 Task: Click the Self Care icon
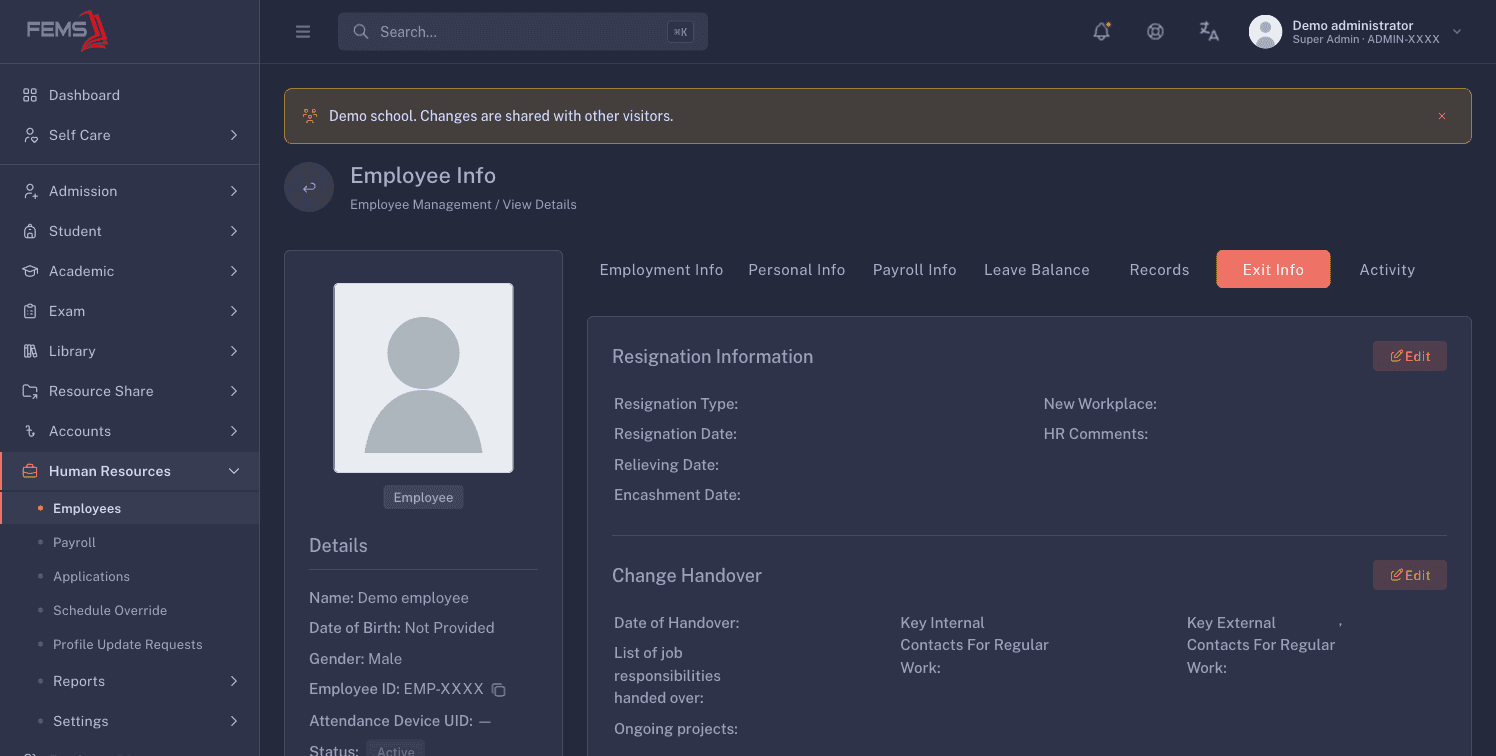30,135
